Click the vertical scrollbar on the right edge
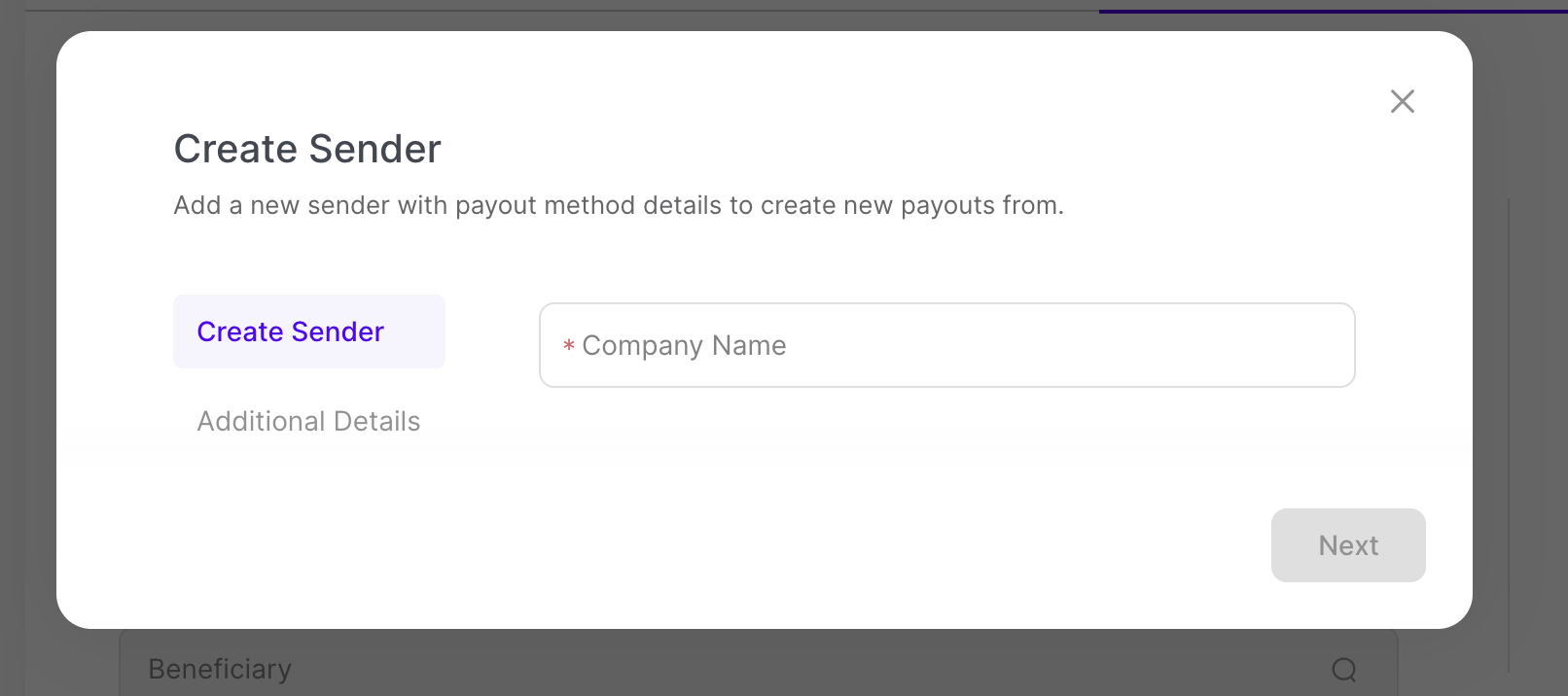The width and height of the screenshot is (1568, 696). coord(1509,437)
